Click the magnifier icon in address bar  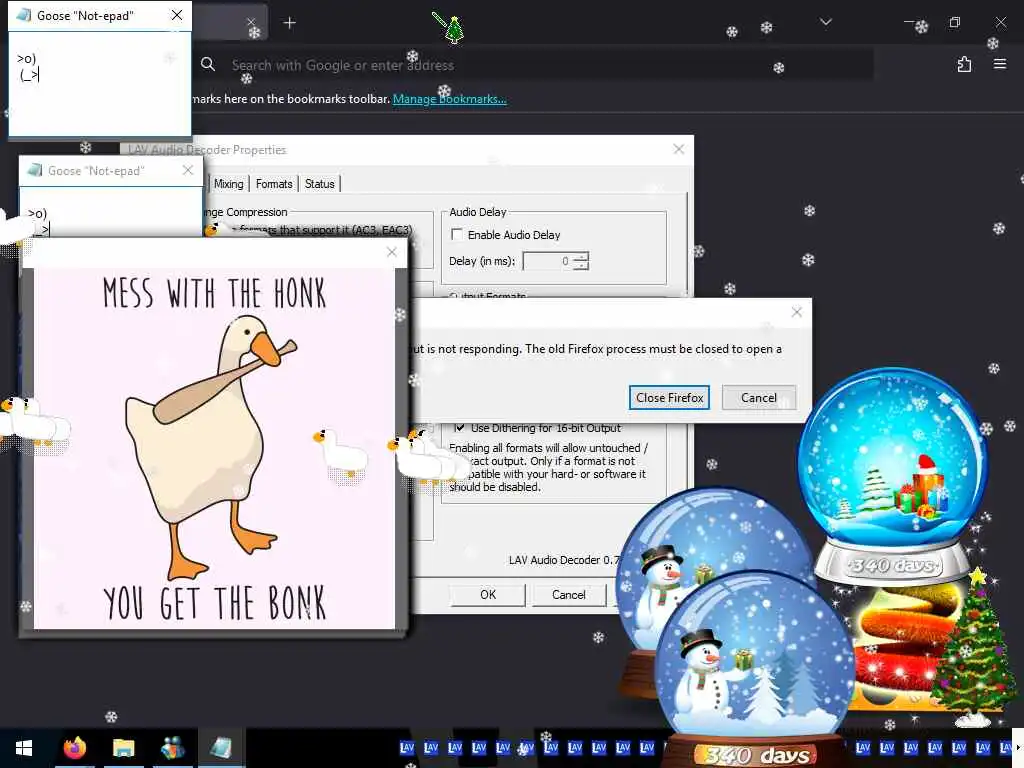point(208,64)
